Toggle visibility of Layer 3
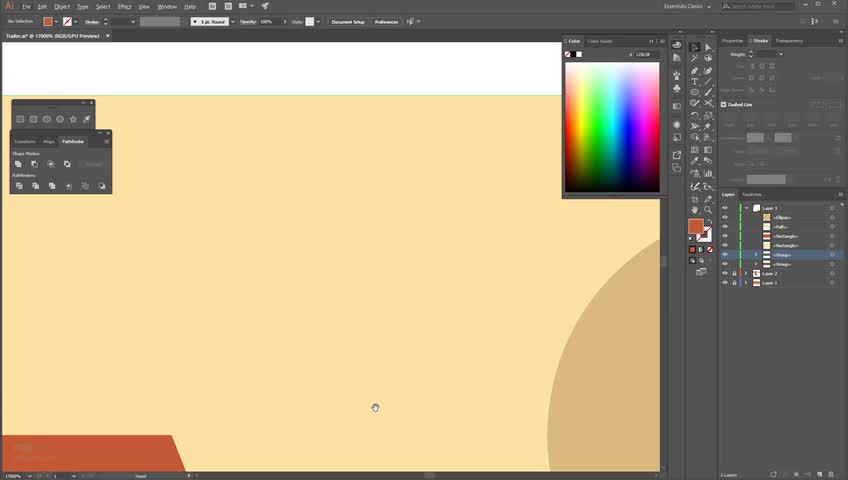The image size is (848, 480). click(x=725, y=208)
